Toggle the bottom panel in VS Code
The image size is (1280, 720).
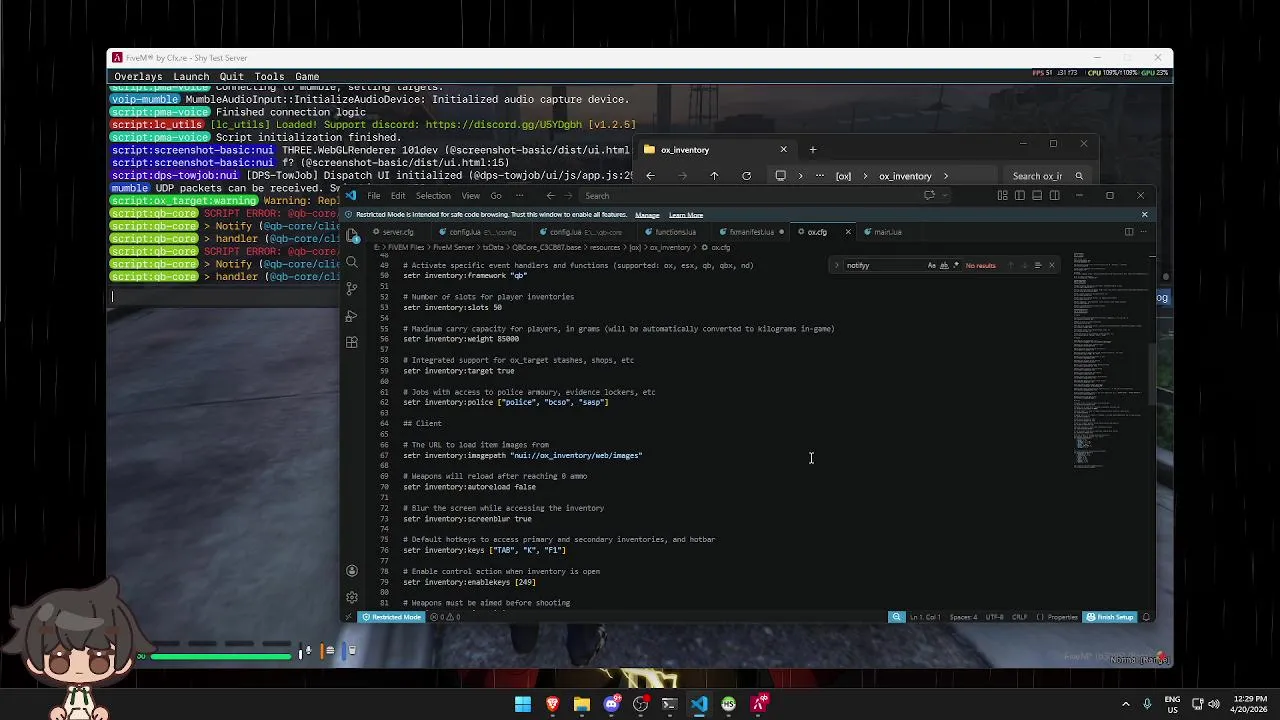coord(1037,196)
